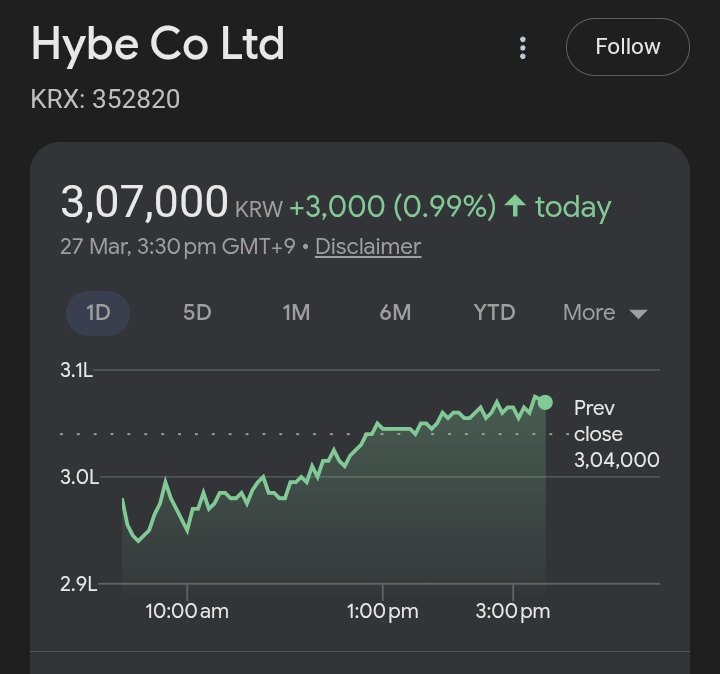Click the Prev close 3,04,000 label

click(616, 434)
